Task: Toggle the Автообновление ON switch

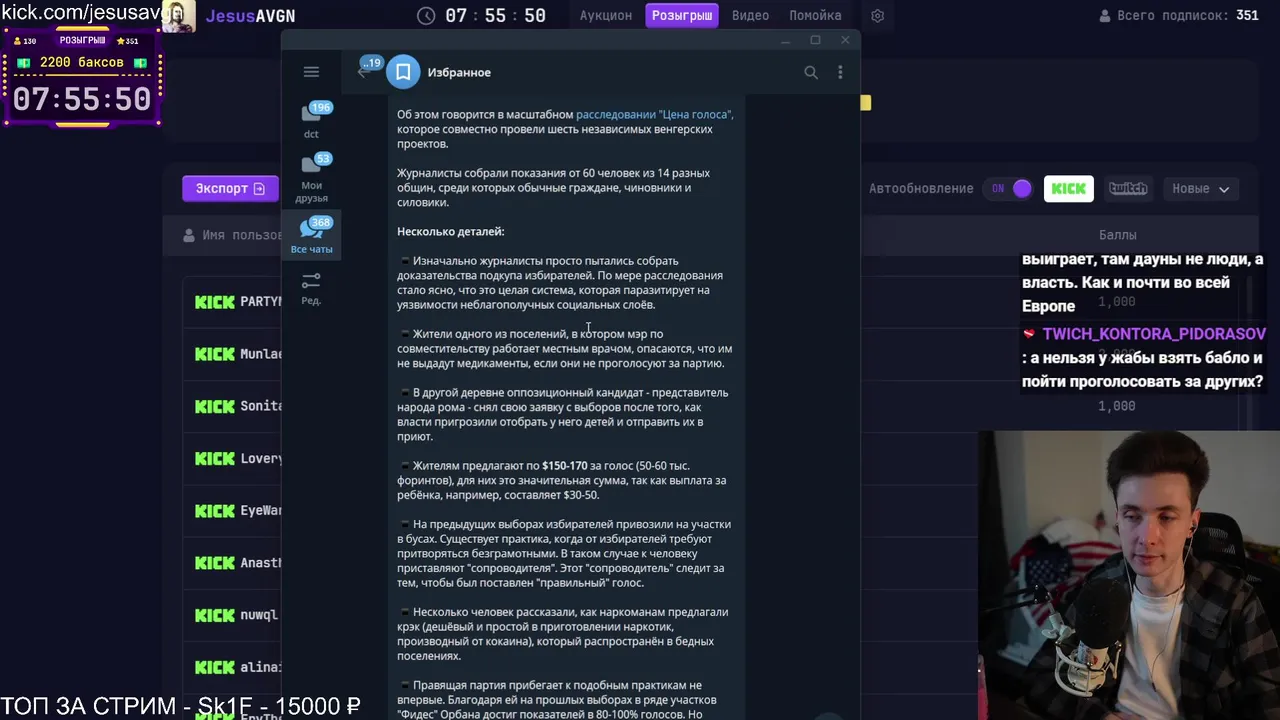Action: click(1011, 188)
